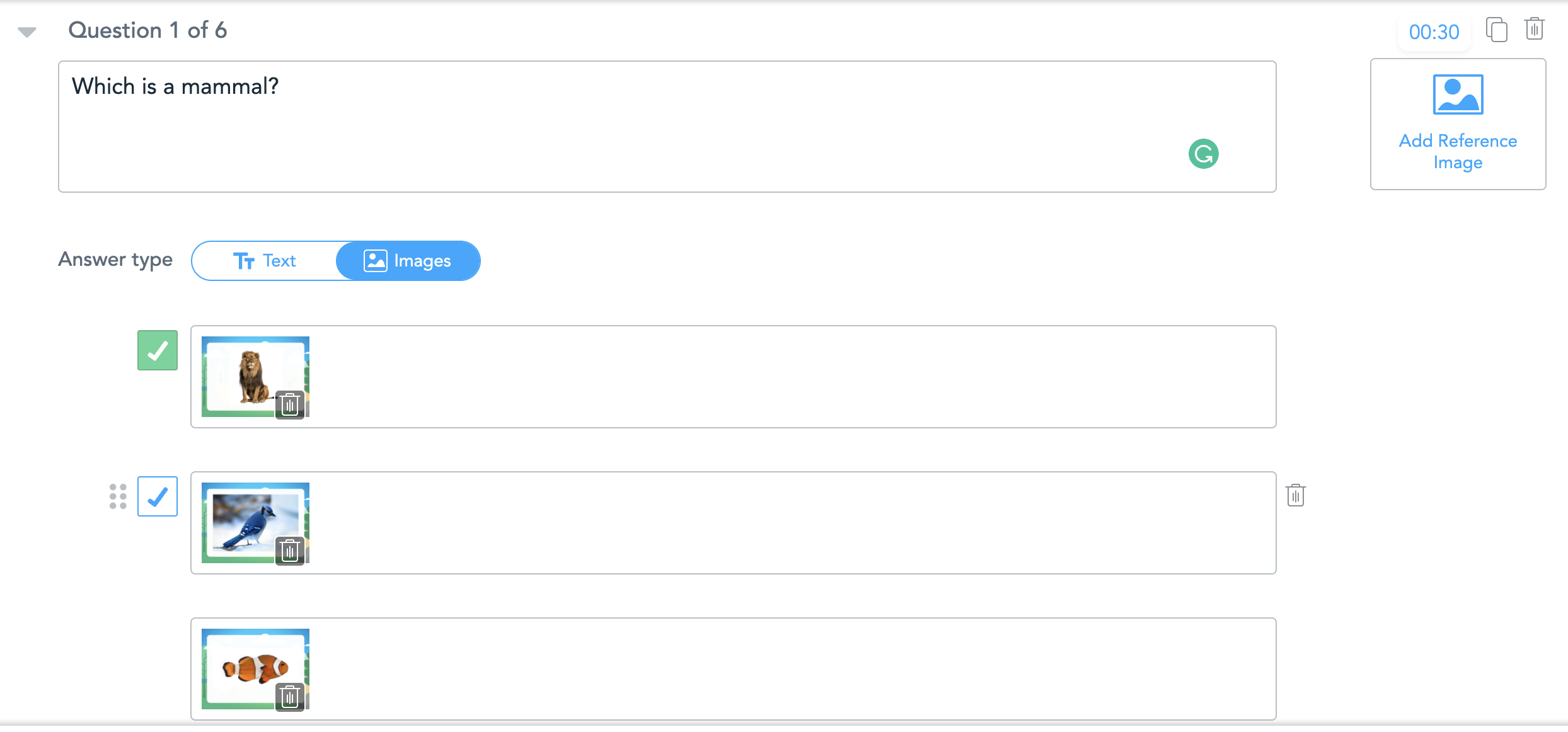Open the 00:30 time limit selector
Screen dimensions: 1568x732
pyautogui.click(x=1434, y=31)
